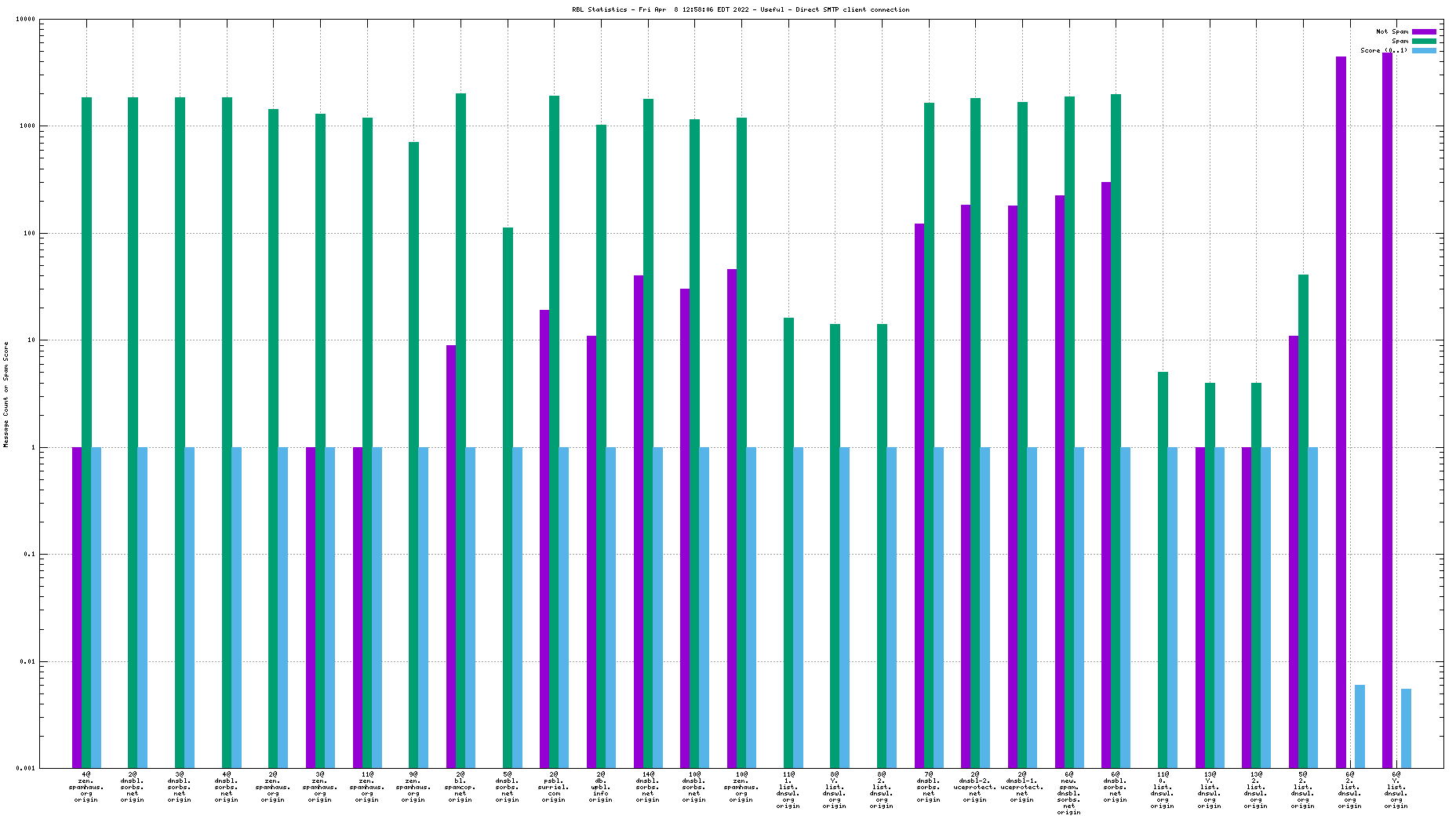Click the purple Not Spam legend swatch
The height and width of the screenshot is (819, 1456).
1424,32
